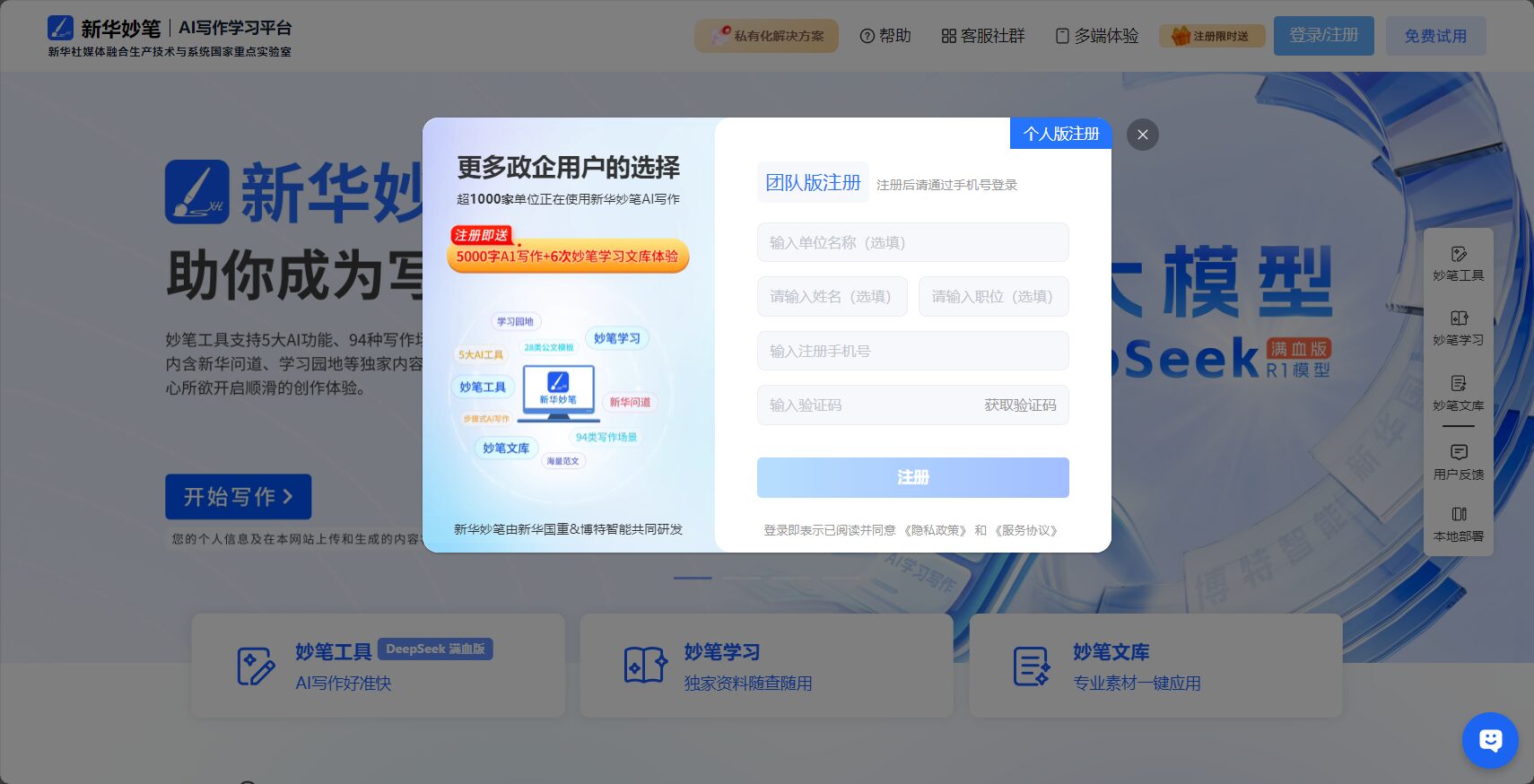
Task: Click the 免费试用 button
Action: (1436, 36)
